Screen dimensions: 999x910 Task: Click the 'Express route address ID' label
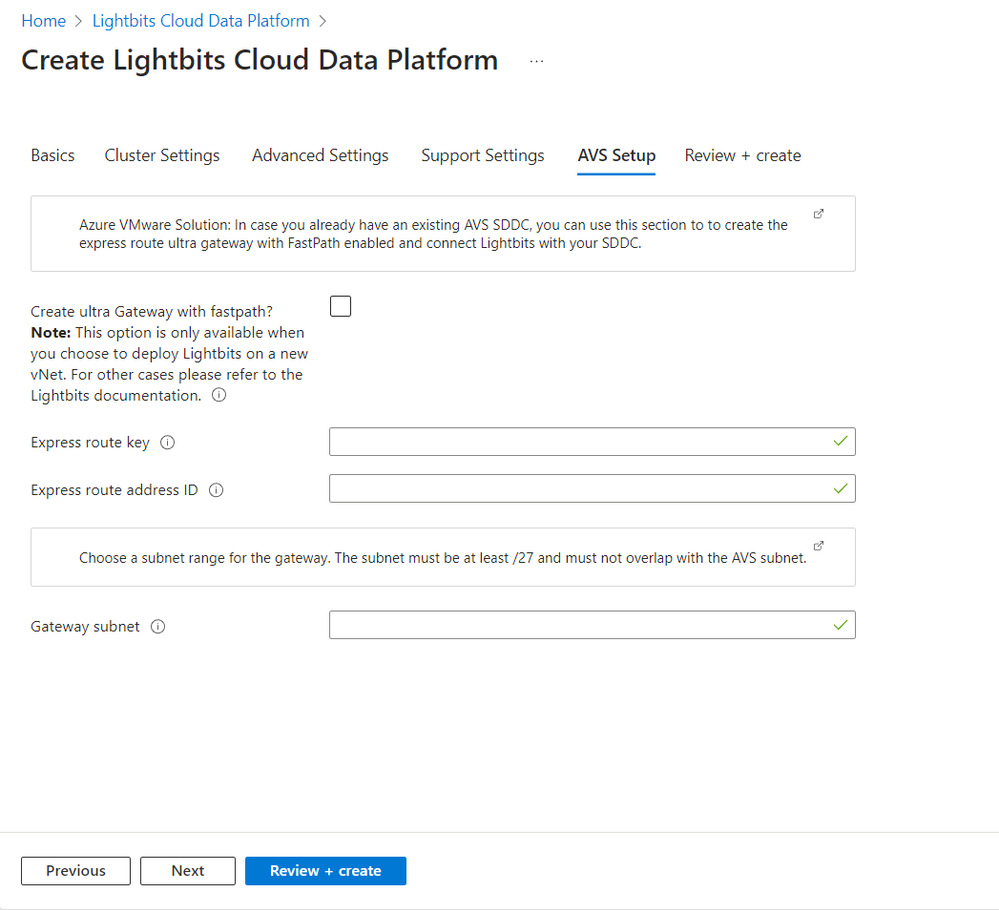[x=114, y=490]
